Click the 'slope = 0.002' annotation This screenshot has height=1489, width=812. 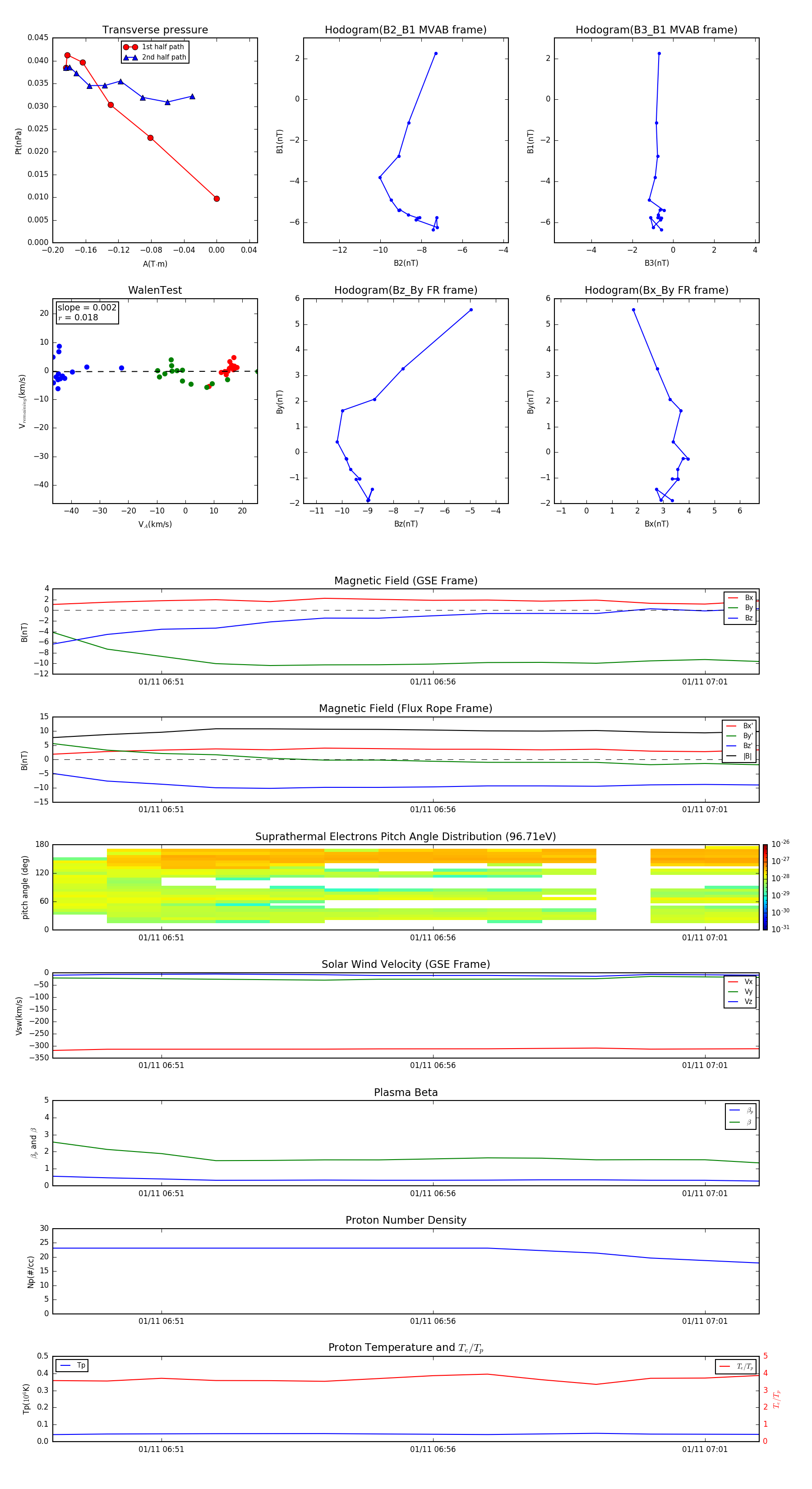pos(87,308)
